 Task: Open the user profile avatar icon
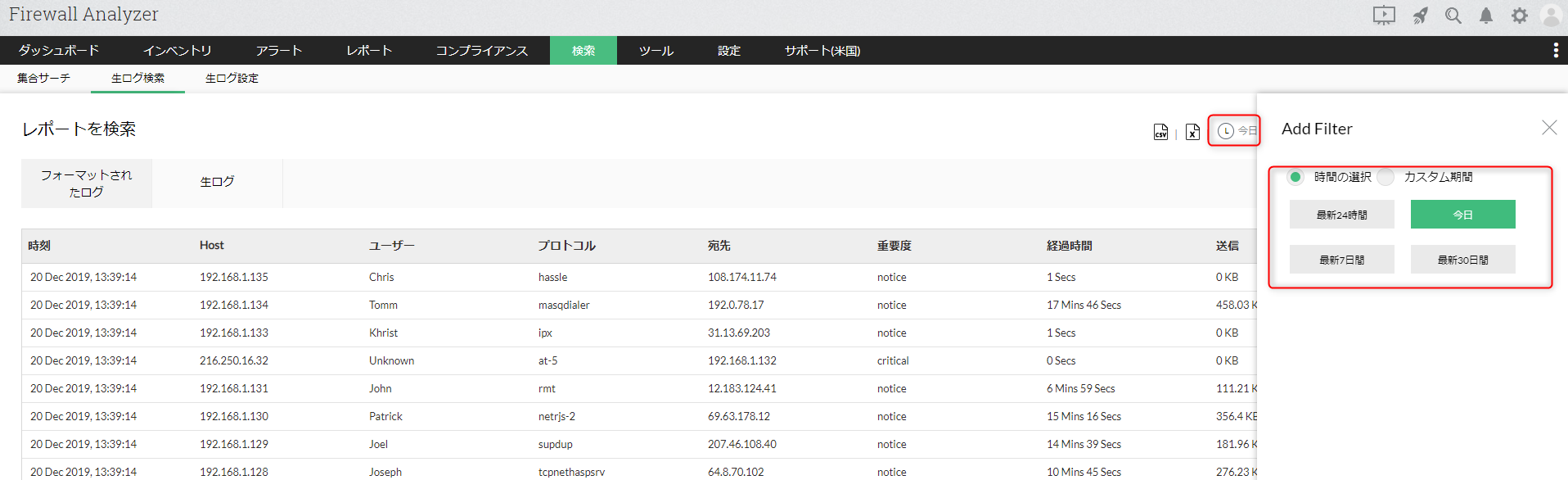tap(1551, 16)
